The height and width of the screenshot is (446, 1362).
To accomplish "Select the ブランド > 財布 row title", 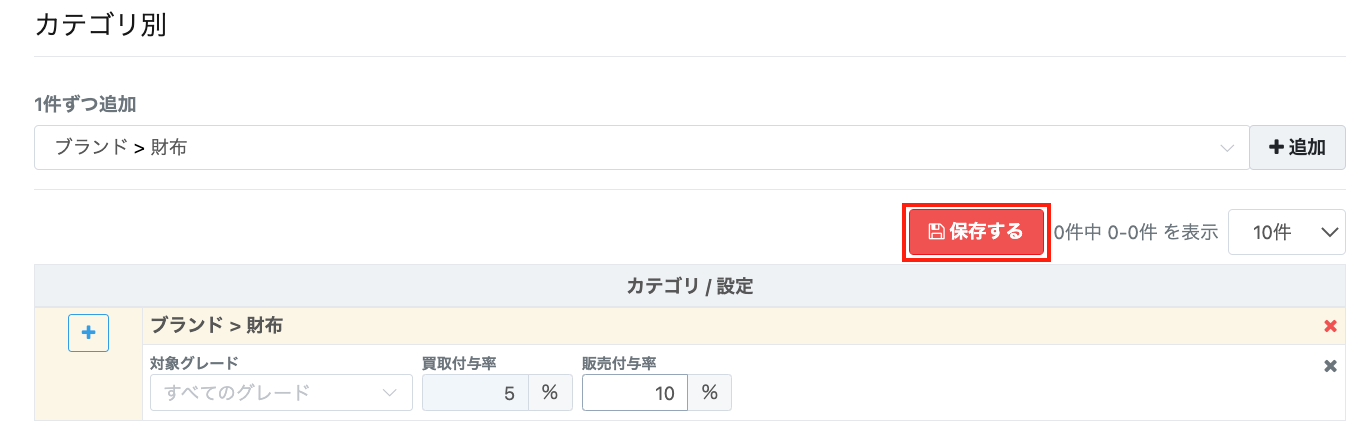I will (x=216, y=325).
